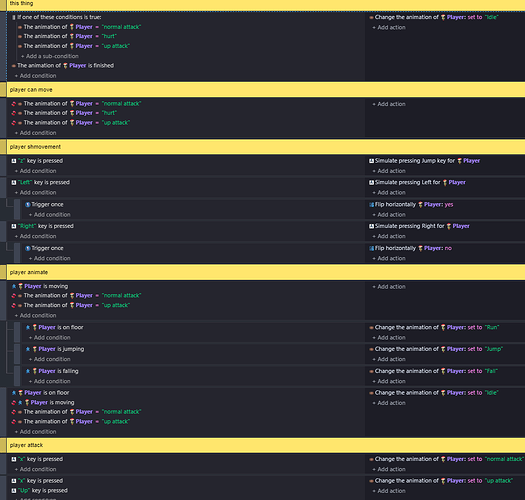Viewport: 525px width, 500px height.
Task: Click the flip icon of "Flip horizontally Player: no"
Action: coord(371,248)
